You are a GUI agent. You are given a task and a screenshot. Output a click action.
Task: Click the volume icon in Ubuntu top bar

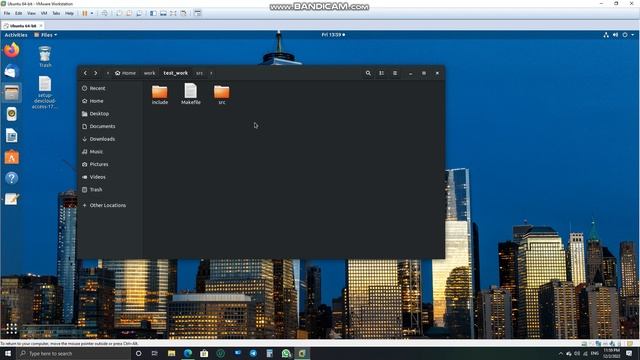tap(616, 35)
